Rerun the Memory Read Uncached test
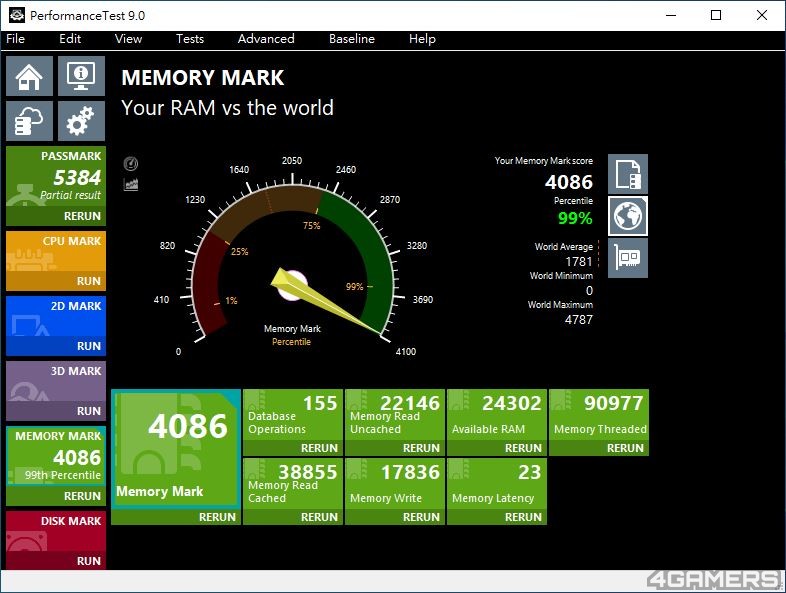 (x=395, y=448)
